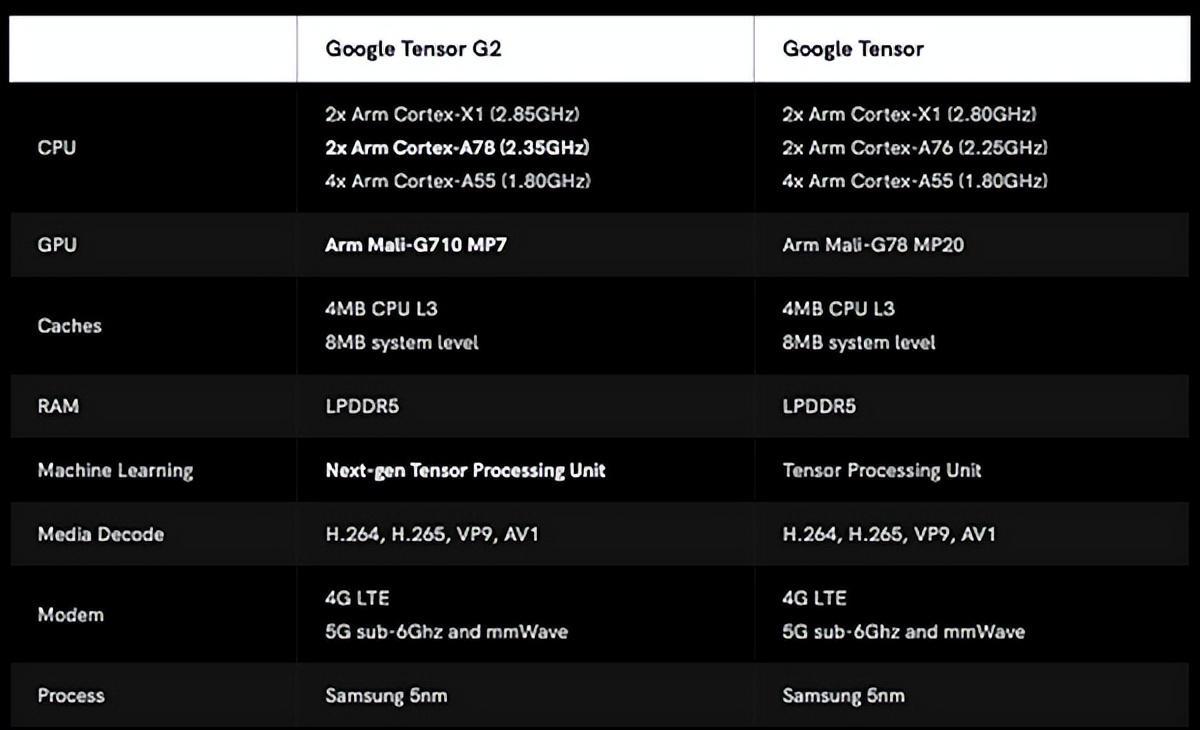Select the CPU row label
The height and width of the screenshot is (730, 1200).
pyautogui.click(x=57, y=148)
